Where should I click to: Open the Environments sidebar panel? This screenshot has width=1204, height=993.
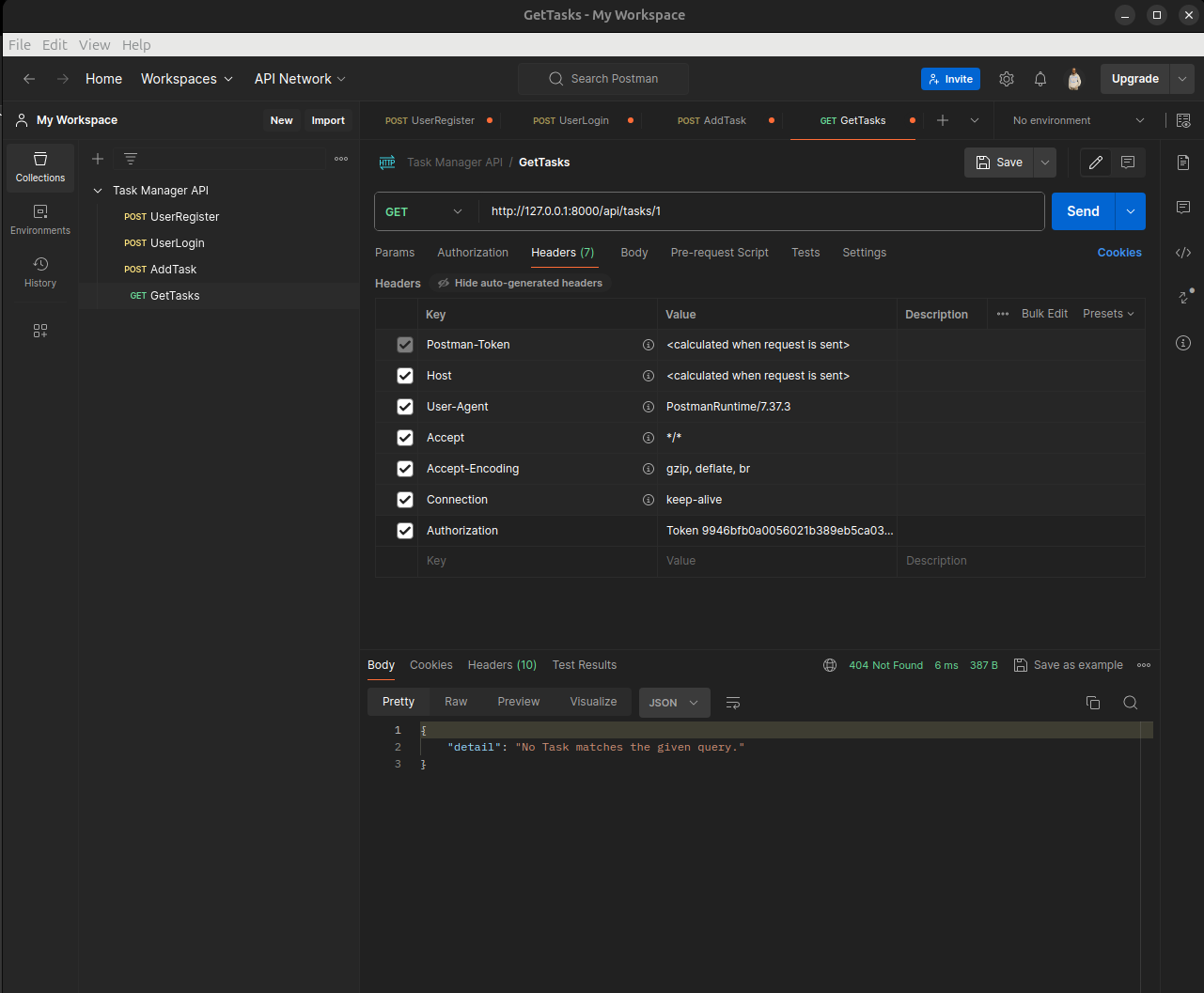[40, 220]
